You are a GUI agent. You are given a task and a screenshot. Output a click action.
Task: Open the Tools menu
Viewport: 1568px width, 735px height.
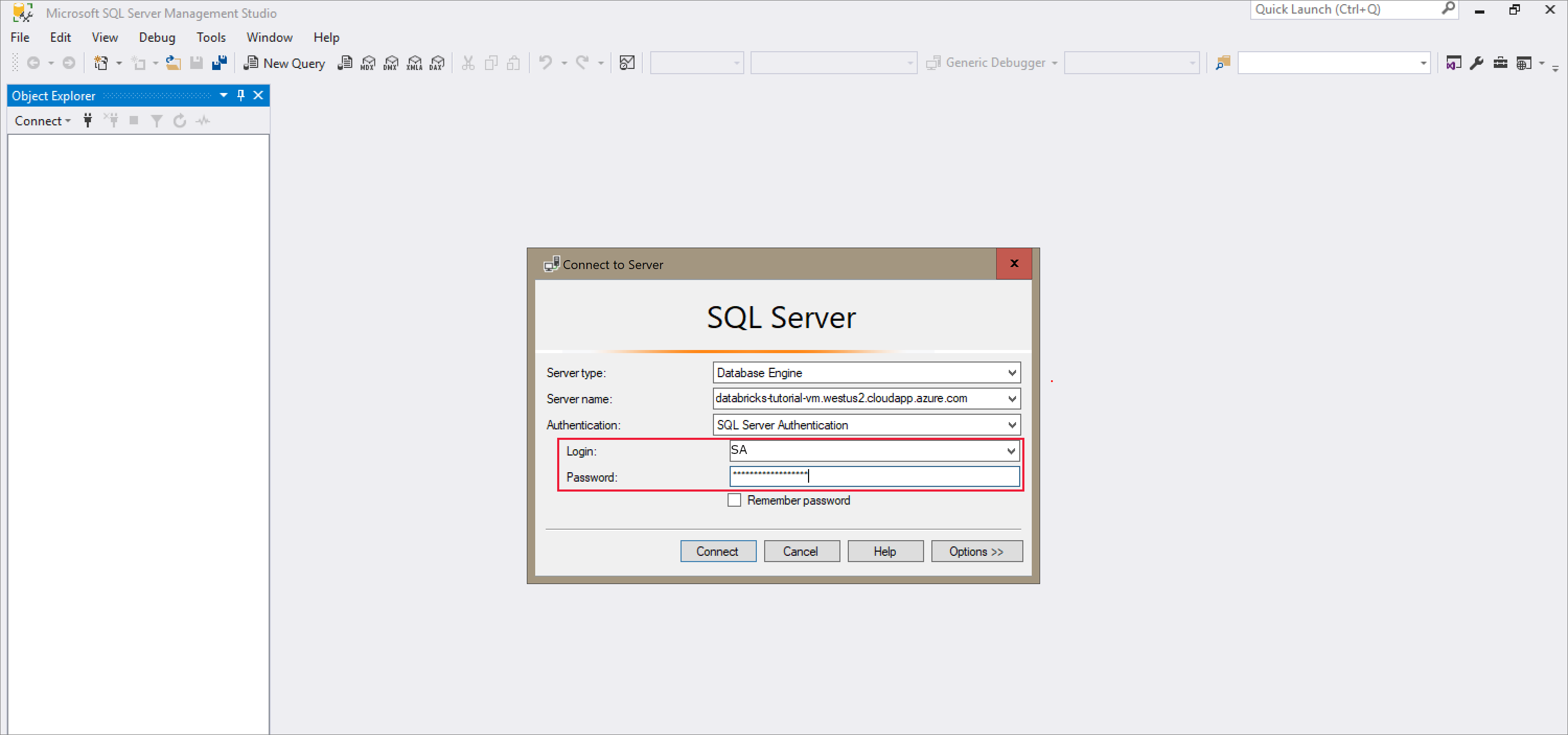point(209,36)
